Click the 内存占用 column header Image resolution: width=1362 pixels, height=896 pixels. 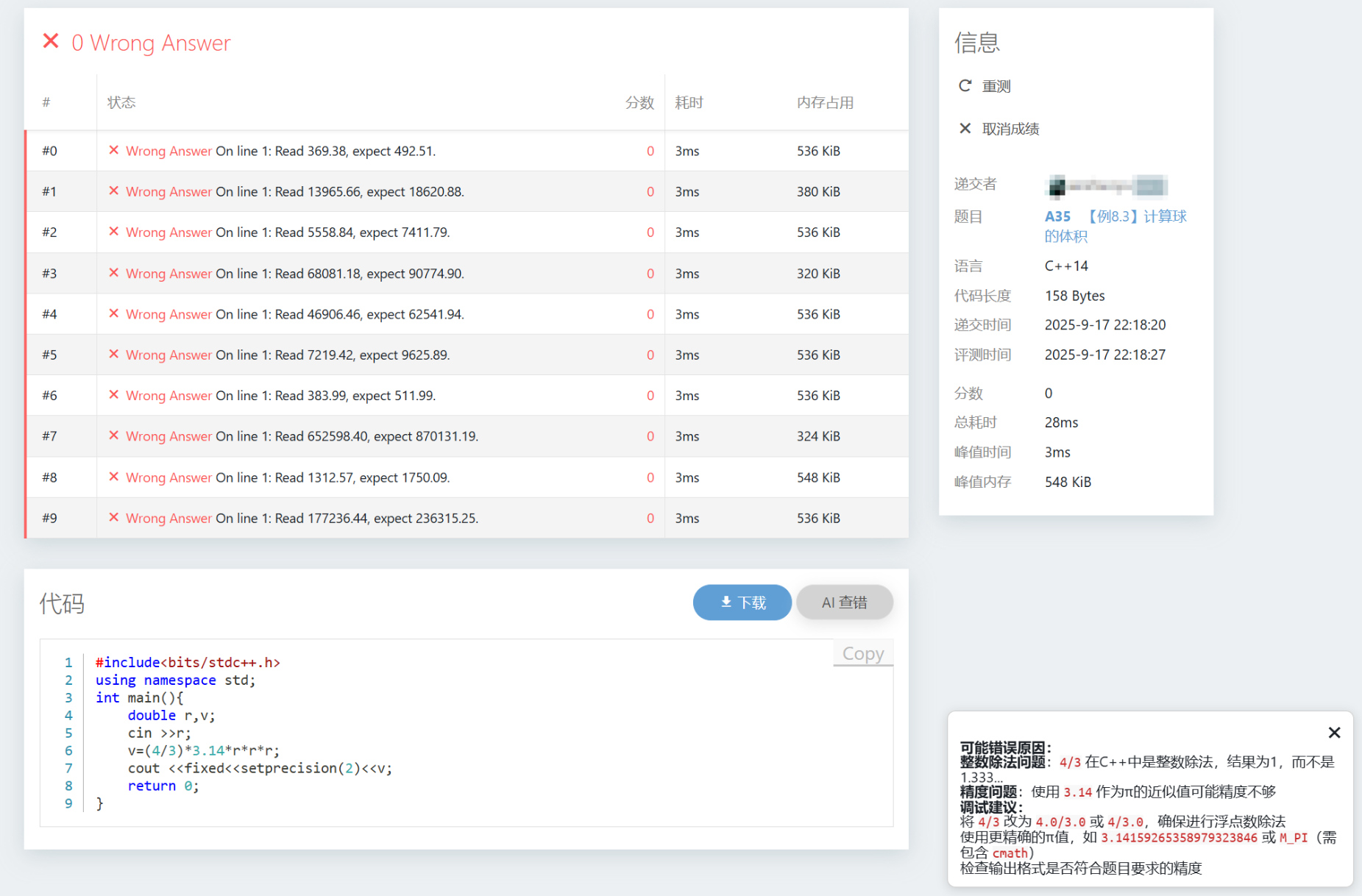(825, 102)
